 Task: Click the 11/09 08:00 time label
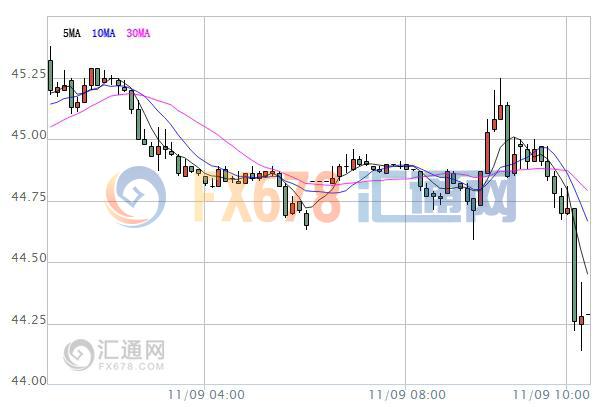pos(407,394)
